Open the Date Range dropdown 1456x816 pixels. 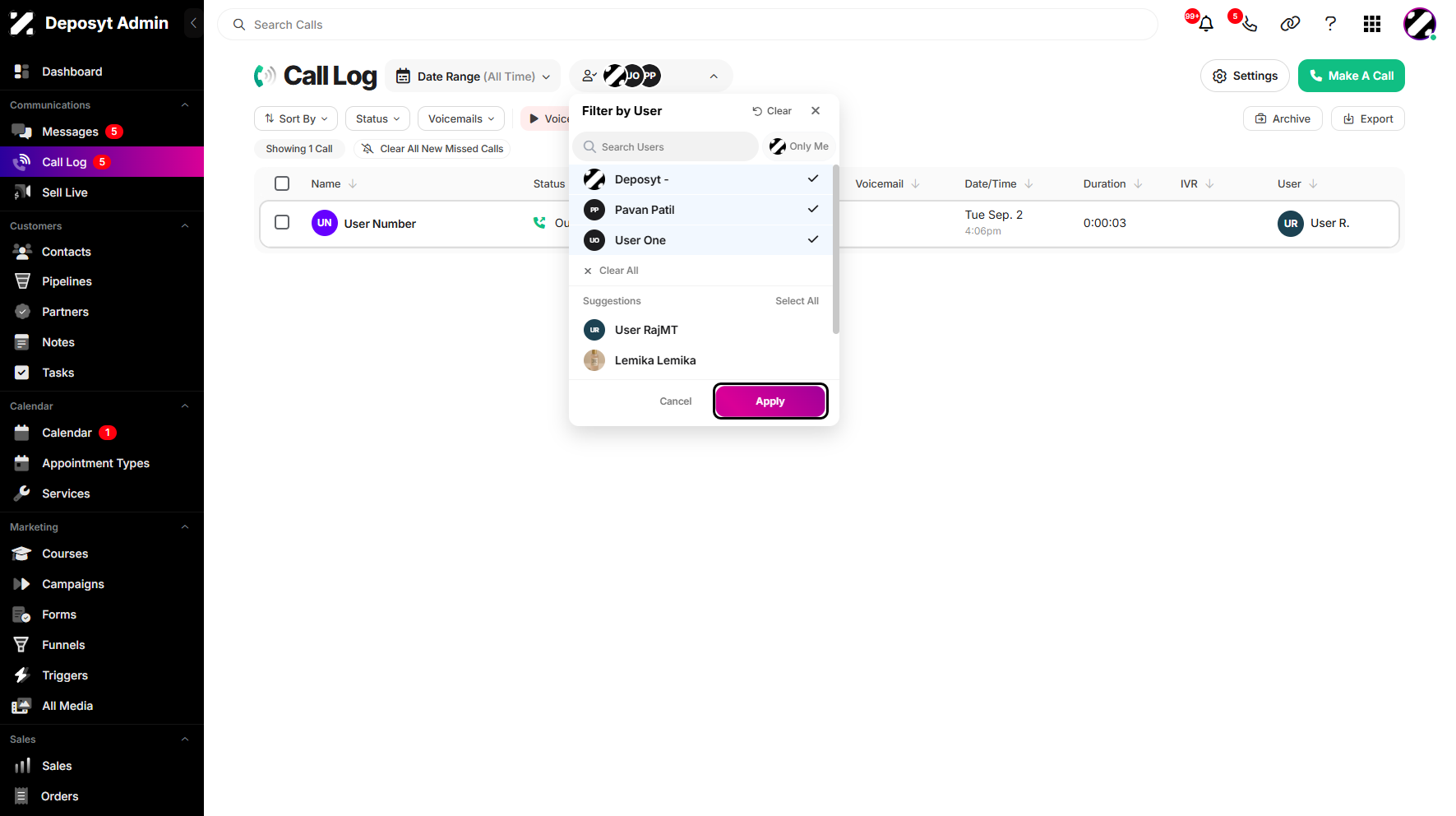pos(473,76)
